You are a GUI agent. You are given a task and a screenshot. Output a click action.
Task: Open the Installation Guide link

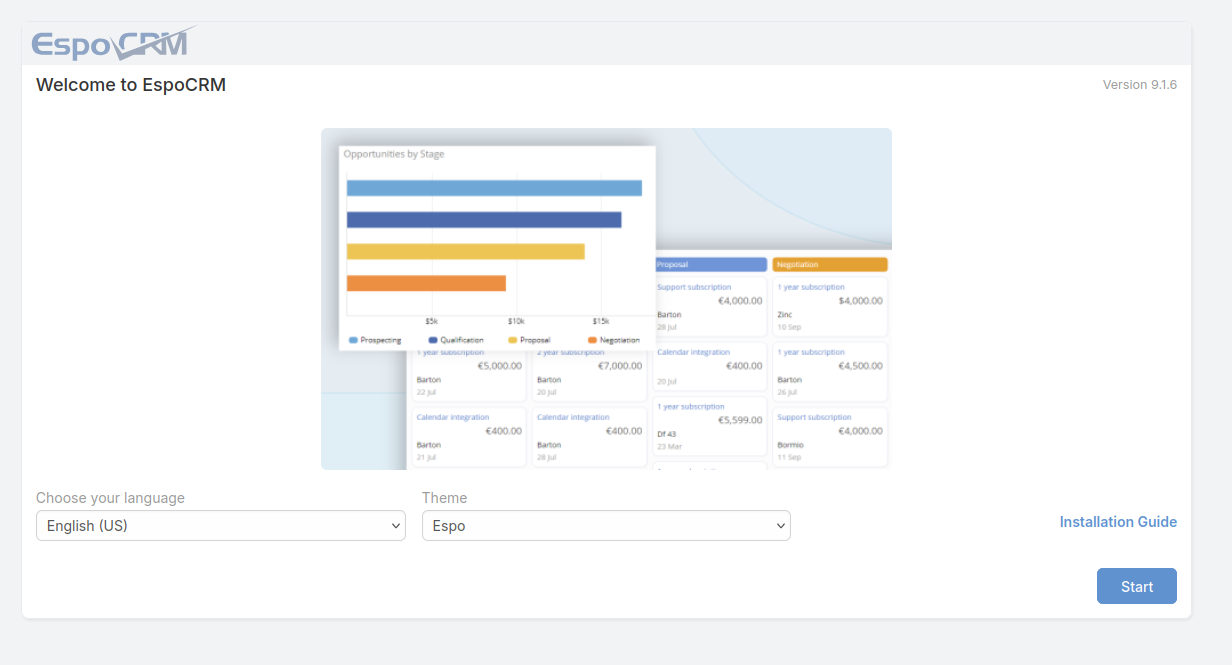1118,522
